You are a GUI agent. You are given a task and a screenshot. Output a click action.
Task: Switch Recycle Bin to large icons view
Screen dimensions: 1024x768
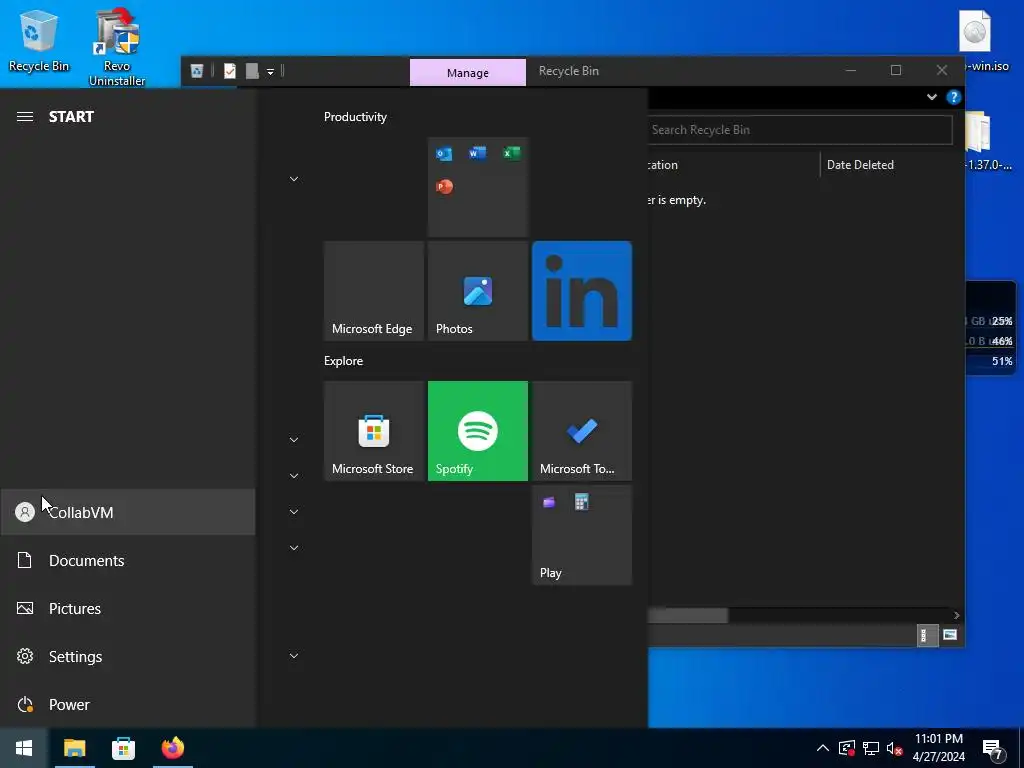tap(950, 635)
